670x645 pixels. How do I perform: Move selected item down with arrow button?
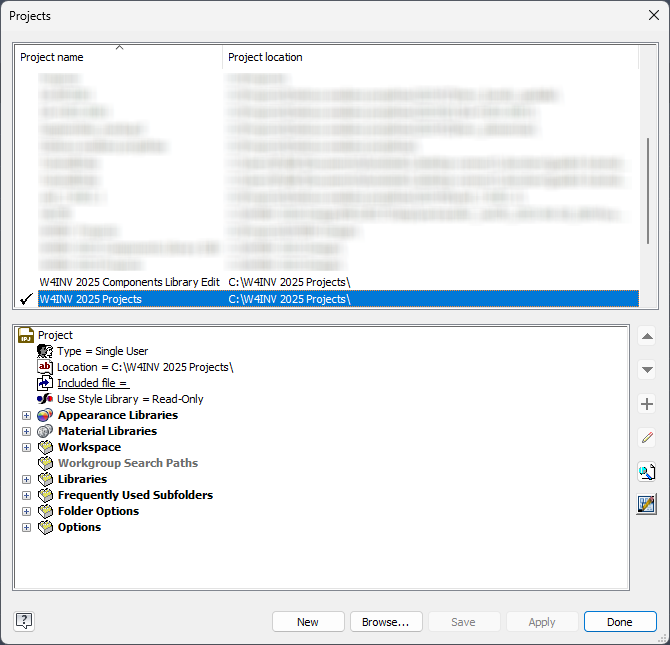click(647, 370)
